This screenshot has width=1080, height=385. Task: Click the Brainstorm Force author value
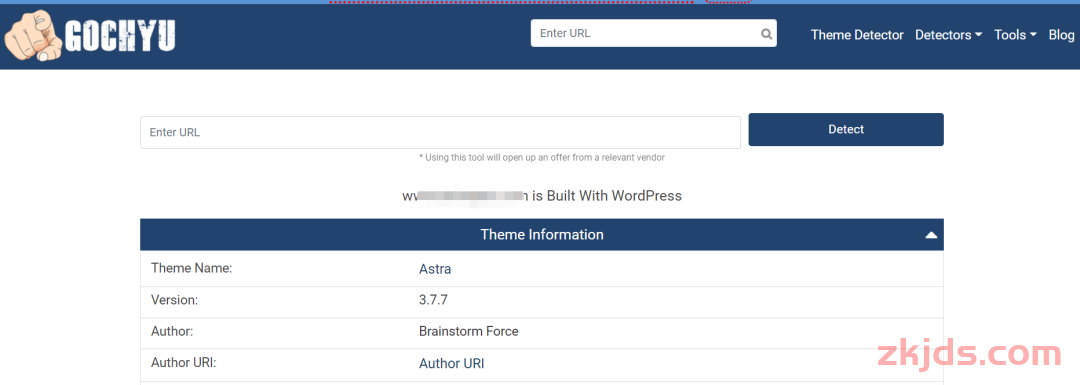click(468, 331)
